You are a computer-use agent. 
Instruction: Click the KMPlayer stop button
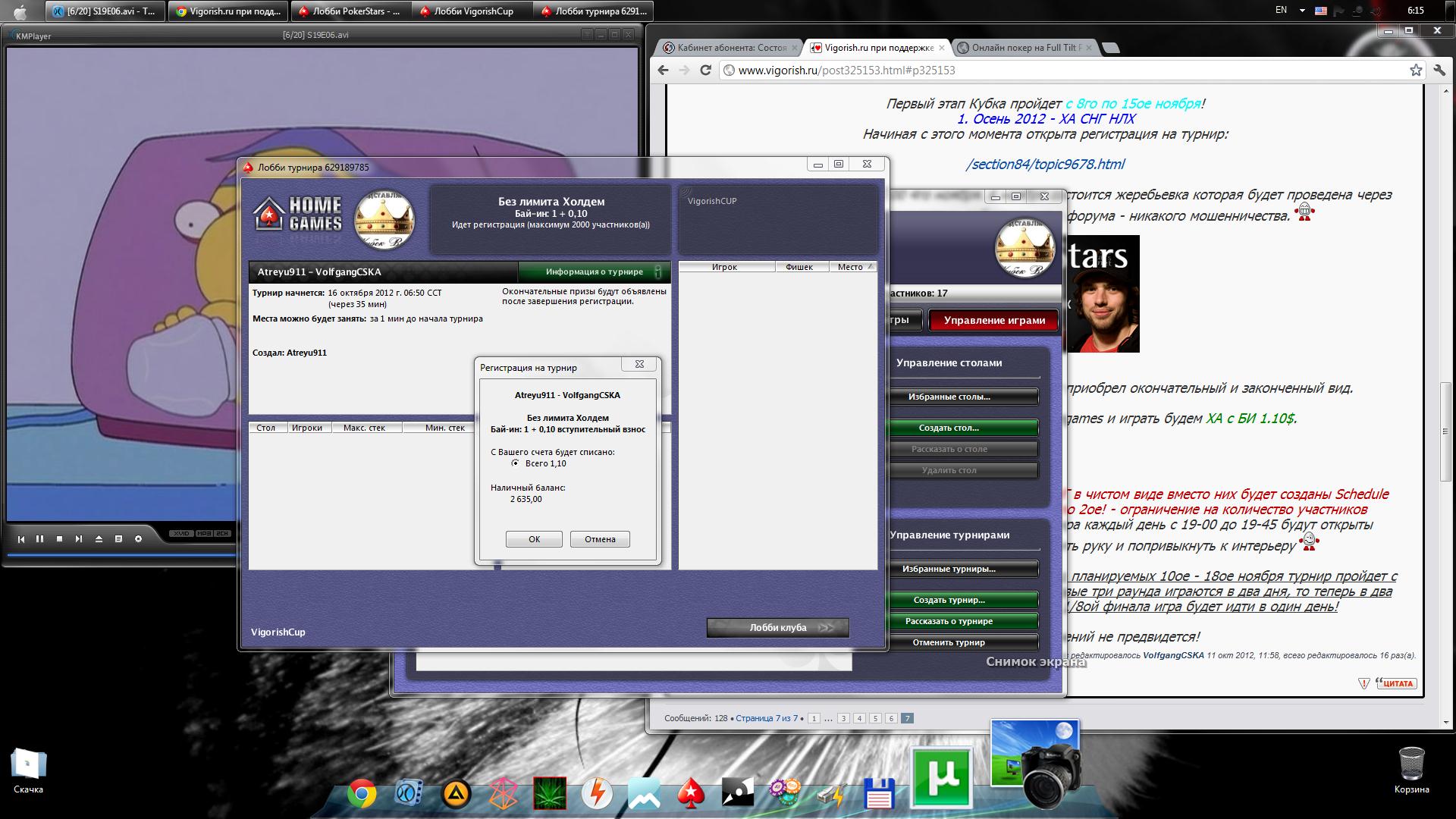click(x=59, y=539)
